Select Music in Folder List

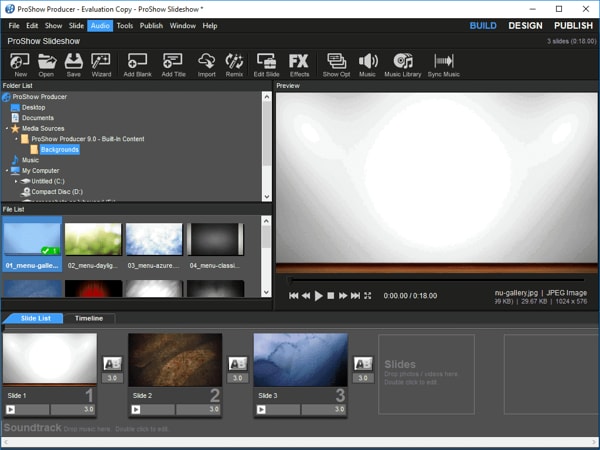(x=30, y=160)
